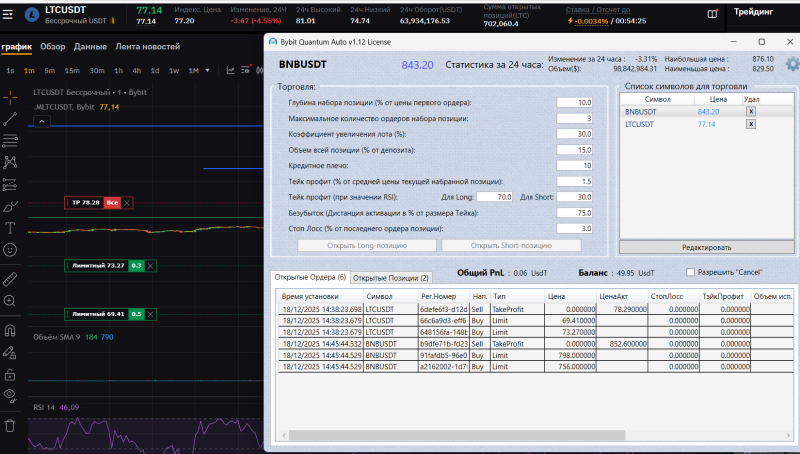Cancel the TP 78.28 order on chart
Screen dimensions: 800x454
pos(127,203)
